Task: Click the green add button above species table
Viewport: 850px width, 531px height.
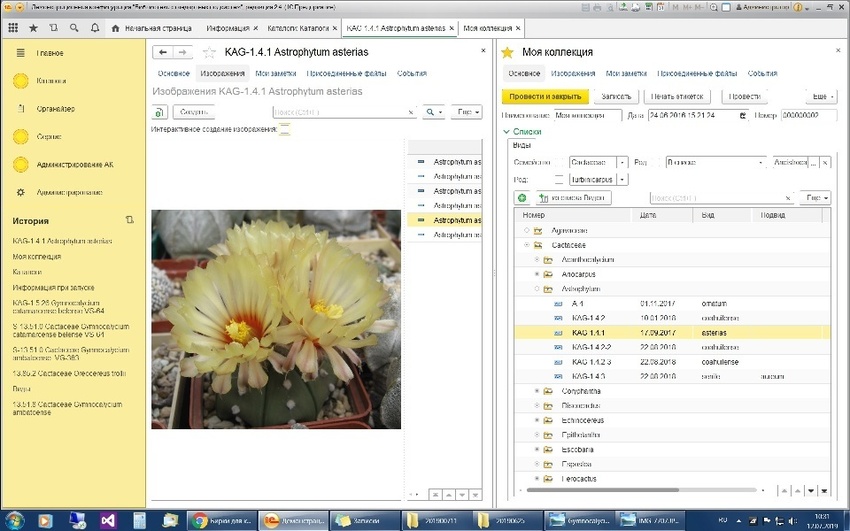Action: 522,198
